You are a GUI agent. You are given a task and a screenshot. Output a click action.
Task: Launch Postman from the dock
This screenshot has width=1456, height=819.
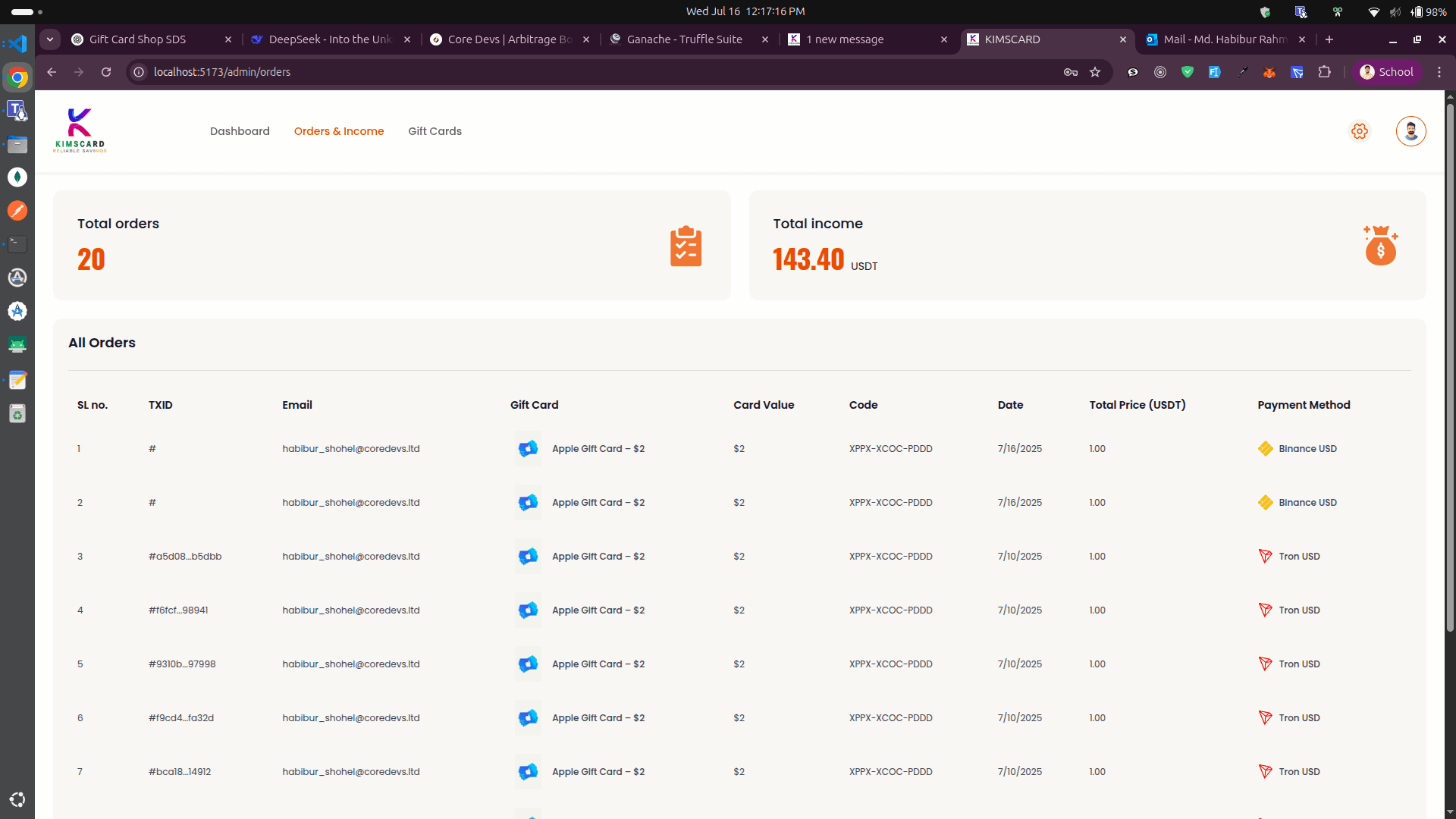click(17, 211)
